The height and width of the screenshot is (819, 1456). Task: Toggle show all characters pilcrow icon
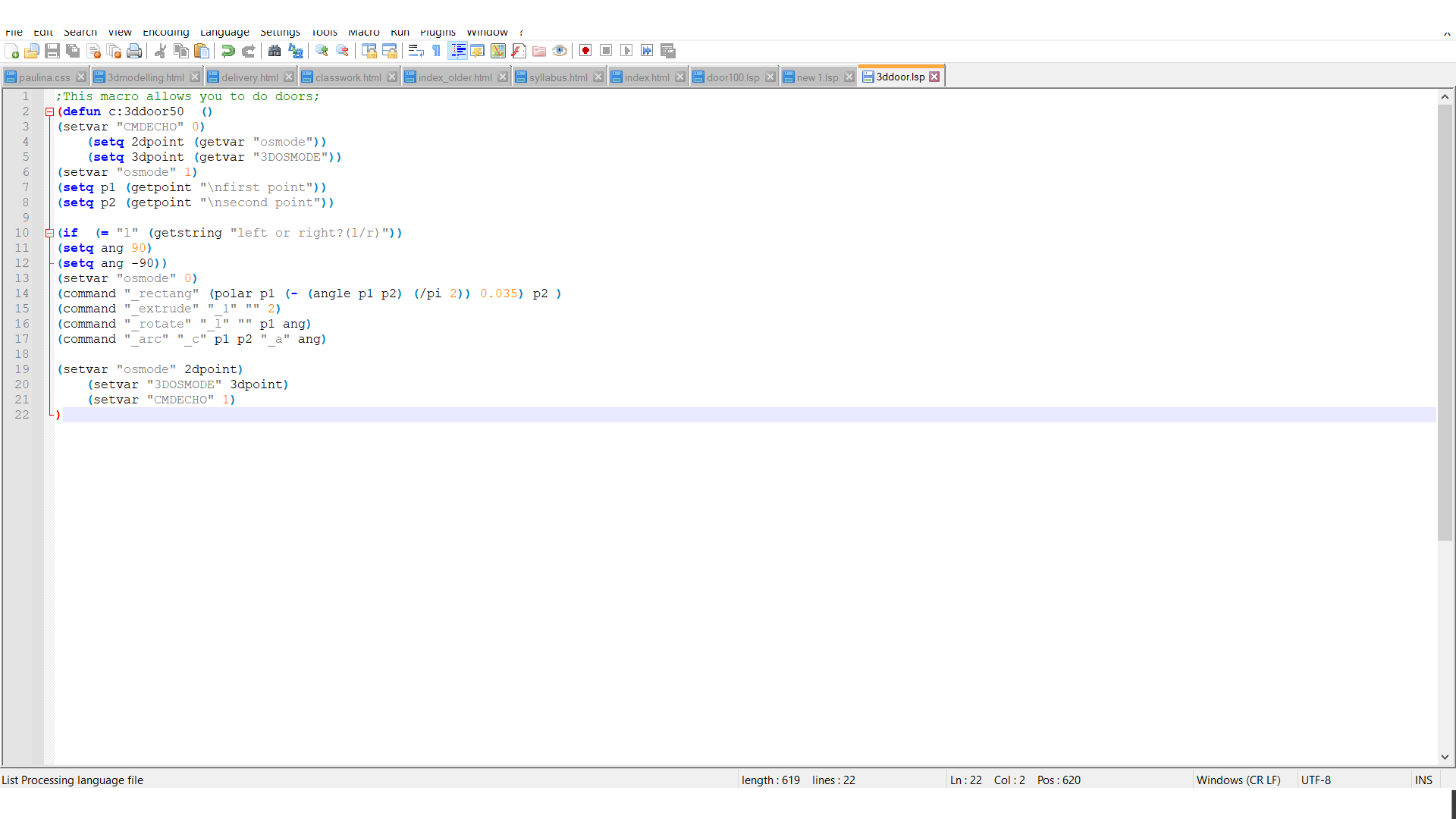point(437,51)
